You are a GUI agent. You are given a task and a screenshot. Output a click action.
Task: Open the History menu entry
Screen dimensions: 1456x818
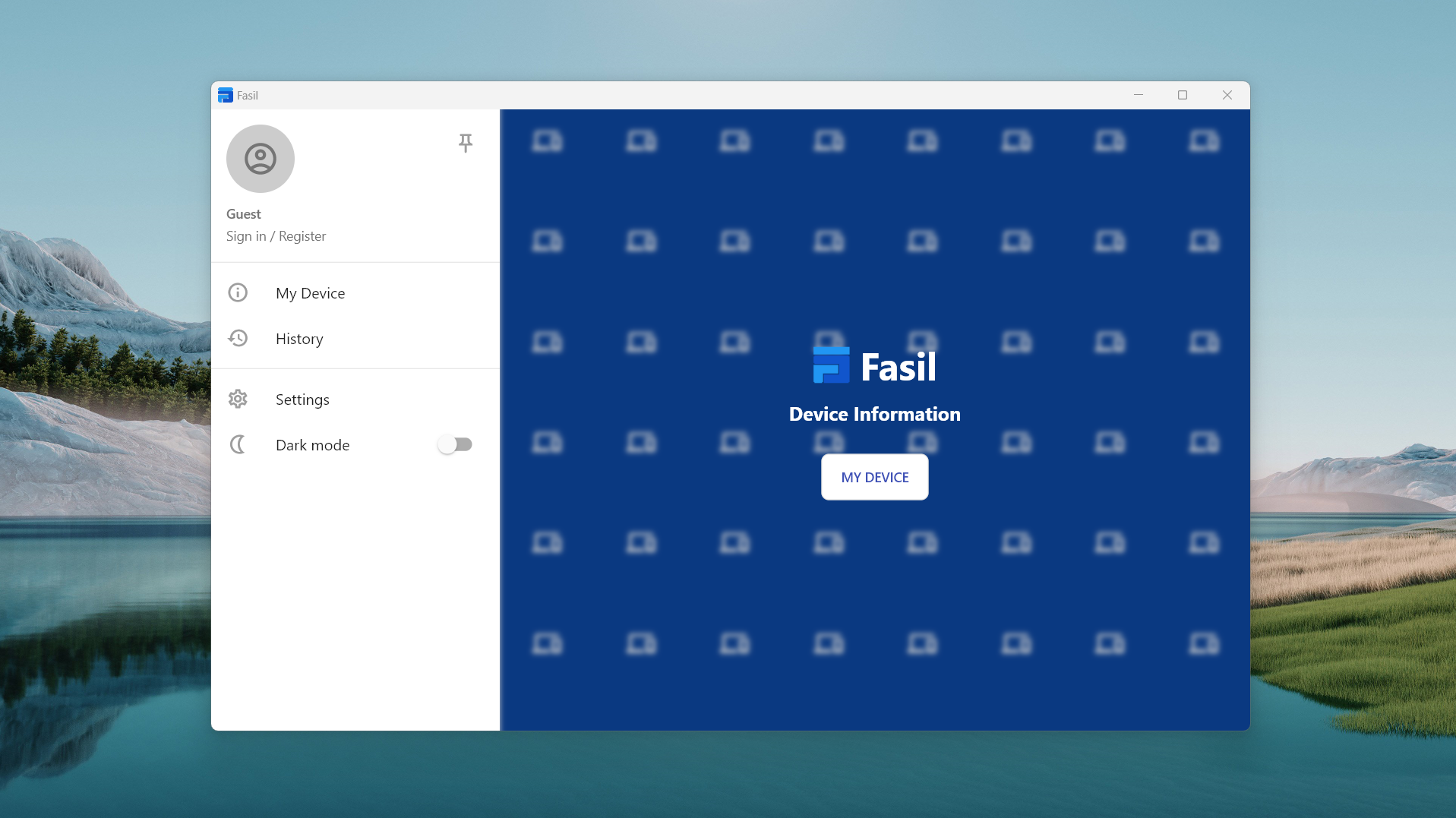pyautogui.click(x=299, y=338)
